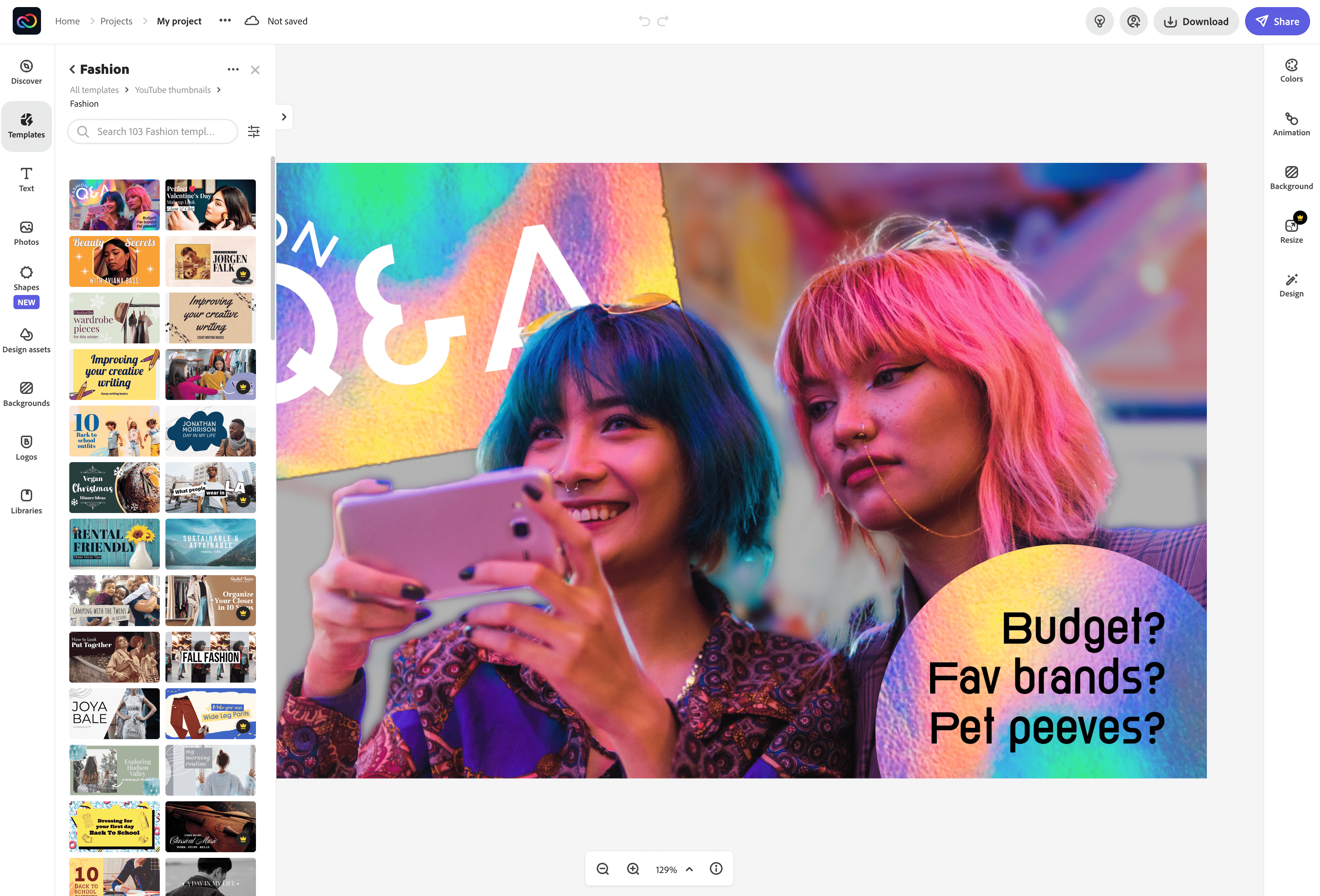Open the Design assets panel
Viewport: 1320px width, 896px height.
(x=26, y=341)
